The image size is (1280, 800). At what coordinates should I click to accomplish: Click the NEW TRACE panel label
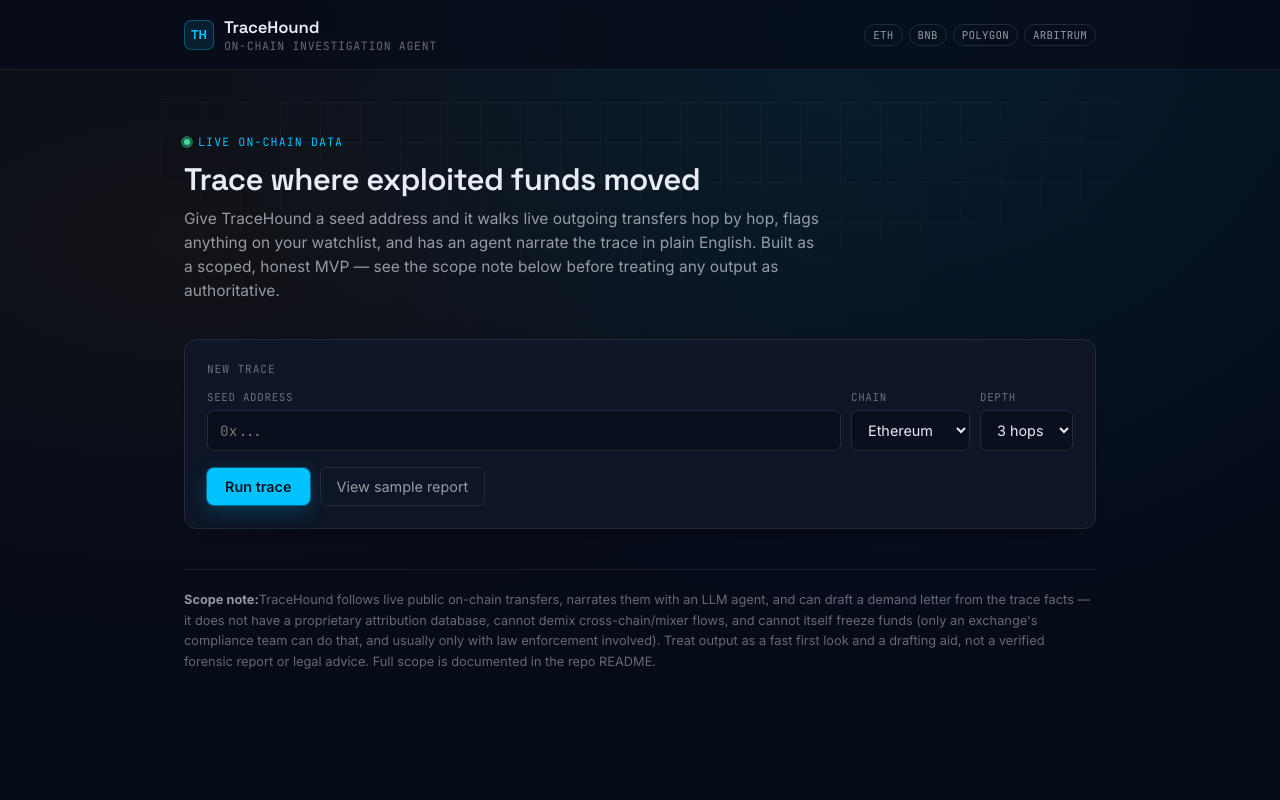click(x=241, y=369)
